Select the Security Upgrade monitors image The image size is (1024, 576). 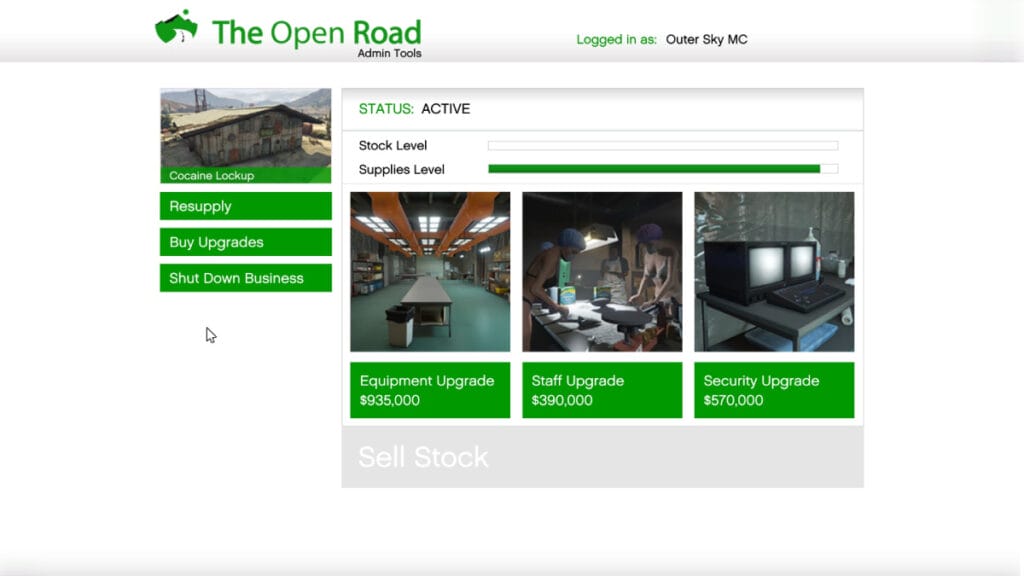[x=774, y=272]
